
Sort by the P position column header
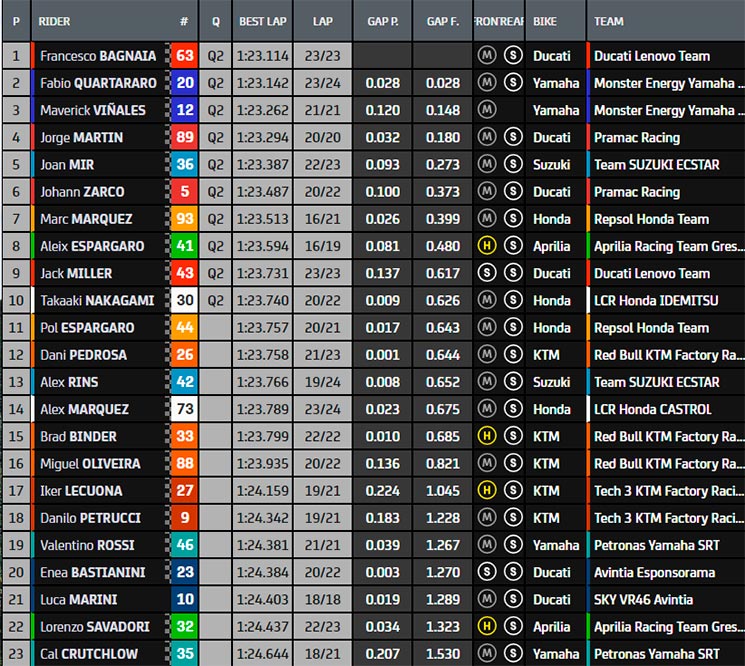click(16, 21)
